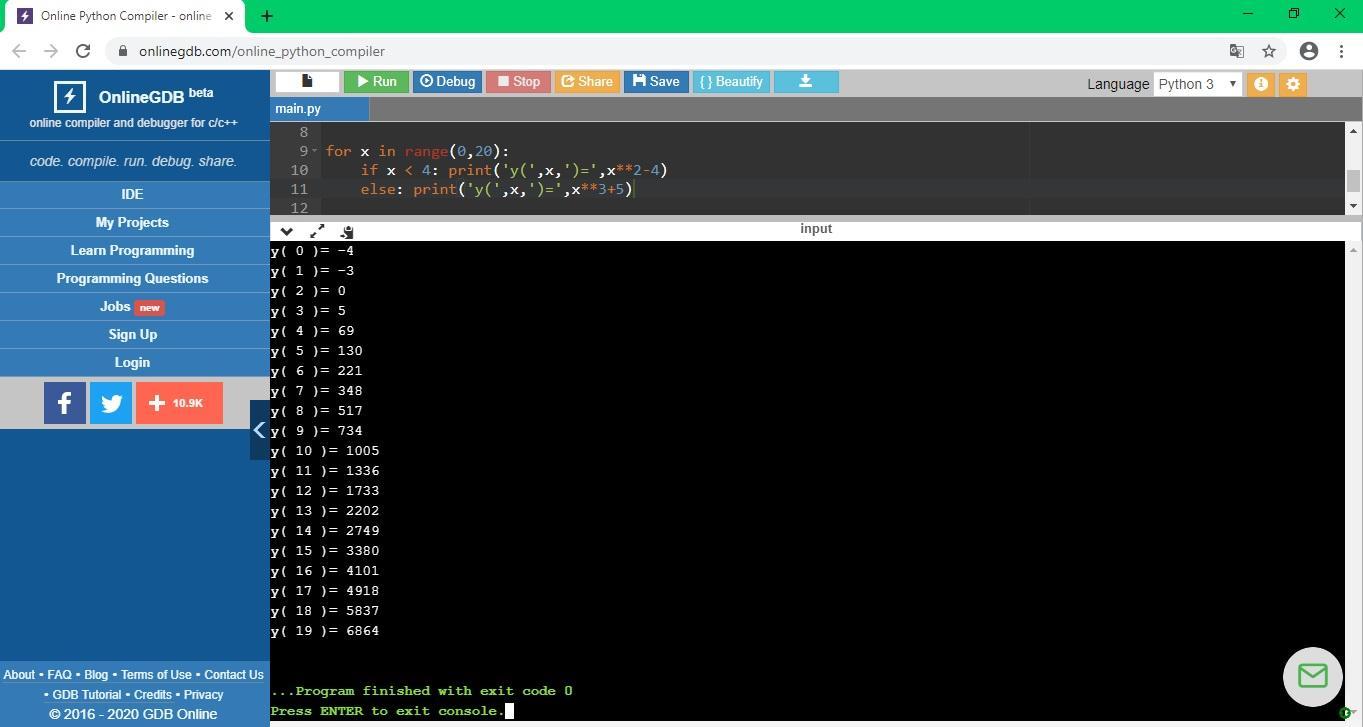Select the Online Python Compiler browser tab
The width and height of the screenshot is (1363, 727).
click(125, 16)
